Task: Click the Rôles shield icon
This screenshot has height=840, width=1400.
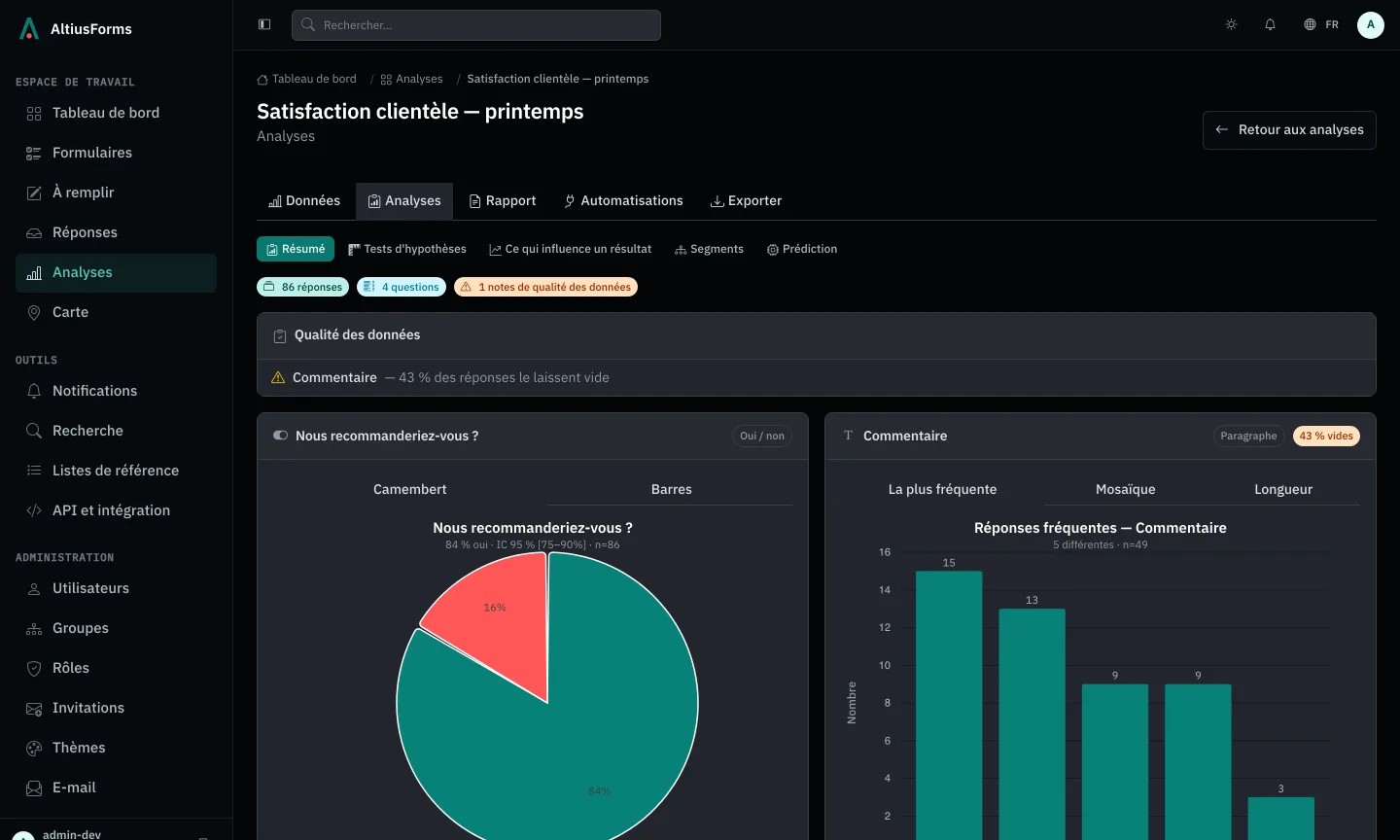Action: click(x=34, y=668)
